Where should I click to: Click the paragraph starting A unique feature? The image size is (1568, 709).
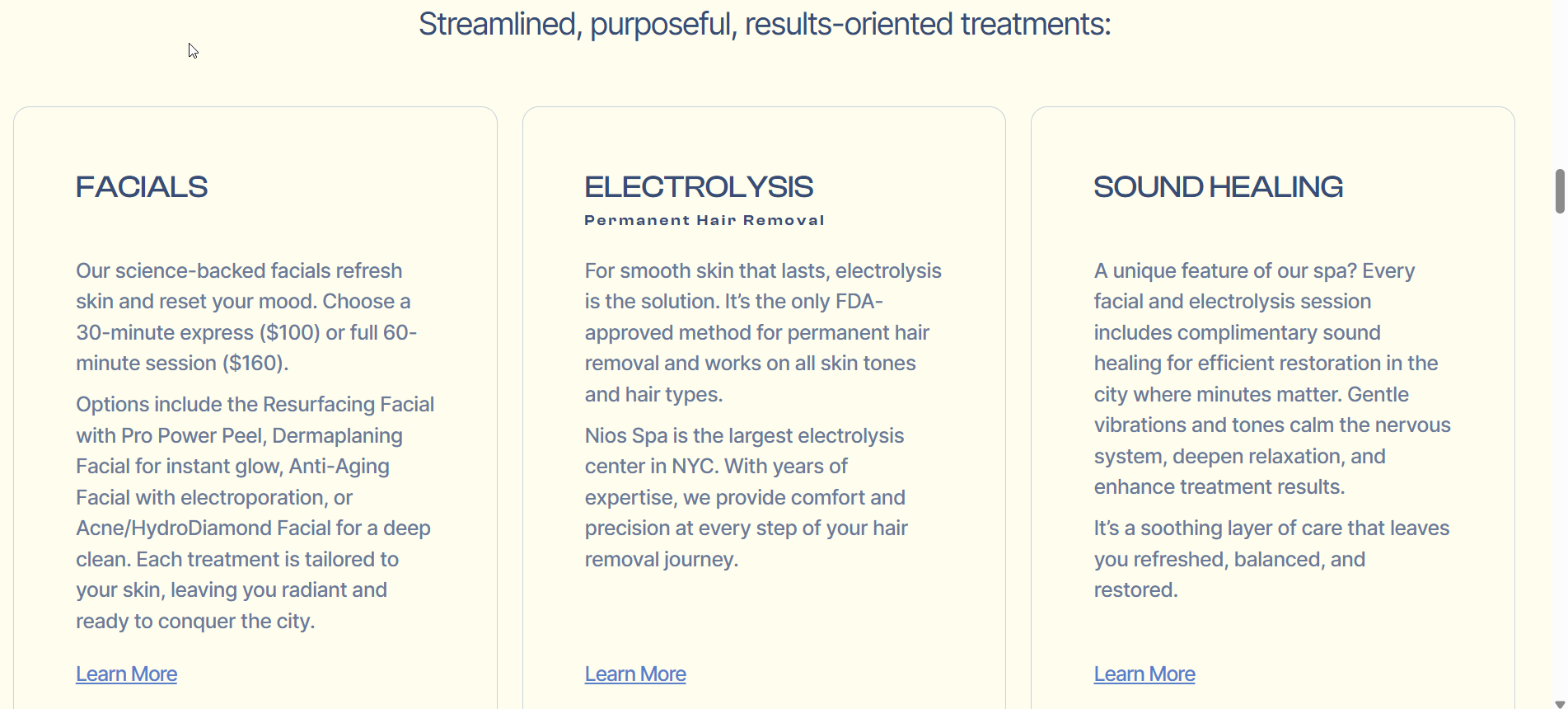click(x=1271, y=378)
